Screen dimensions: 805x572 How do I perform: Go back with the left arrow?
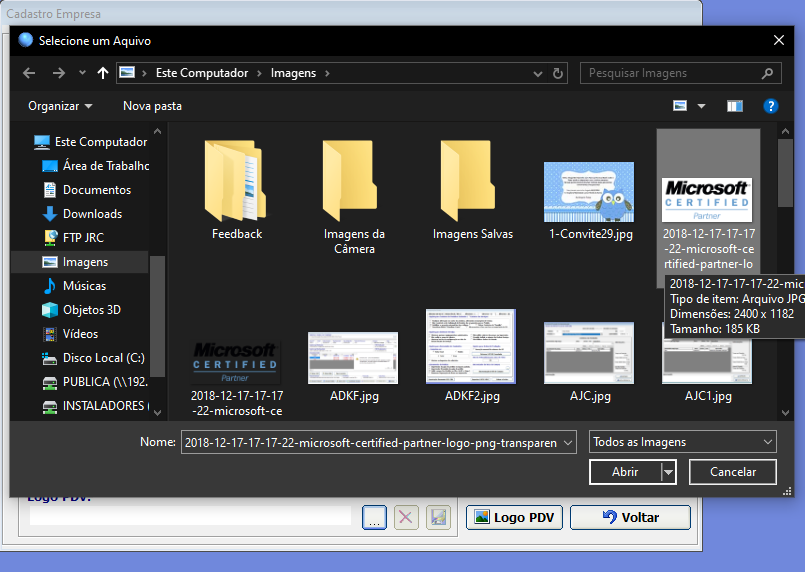click(29, 73)
